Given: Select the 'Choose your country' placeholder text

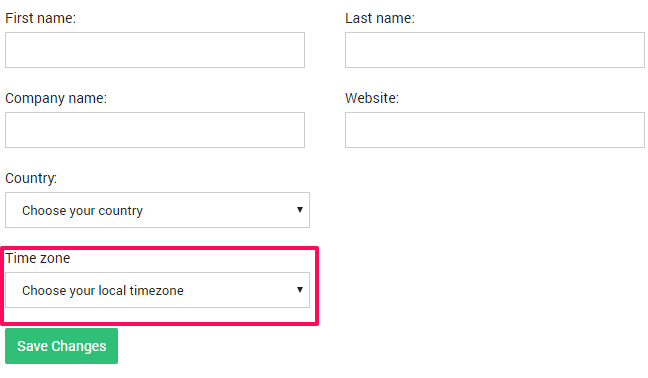Looking at the screenshot, I should [x=82, y=211].
